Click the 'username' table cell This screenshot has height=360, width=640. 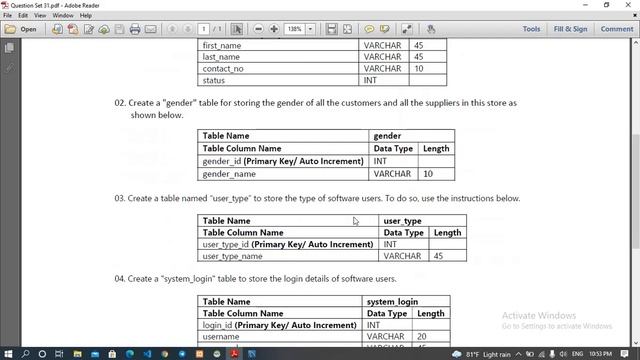pos(280,337)
